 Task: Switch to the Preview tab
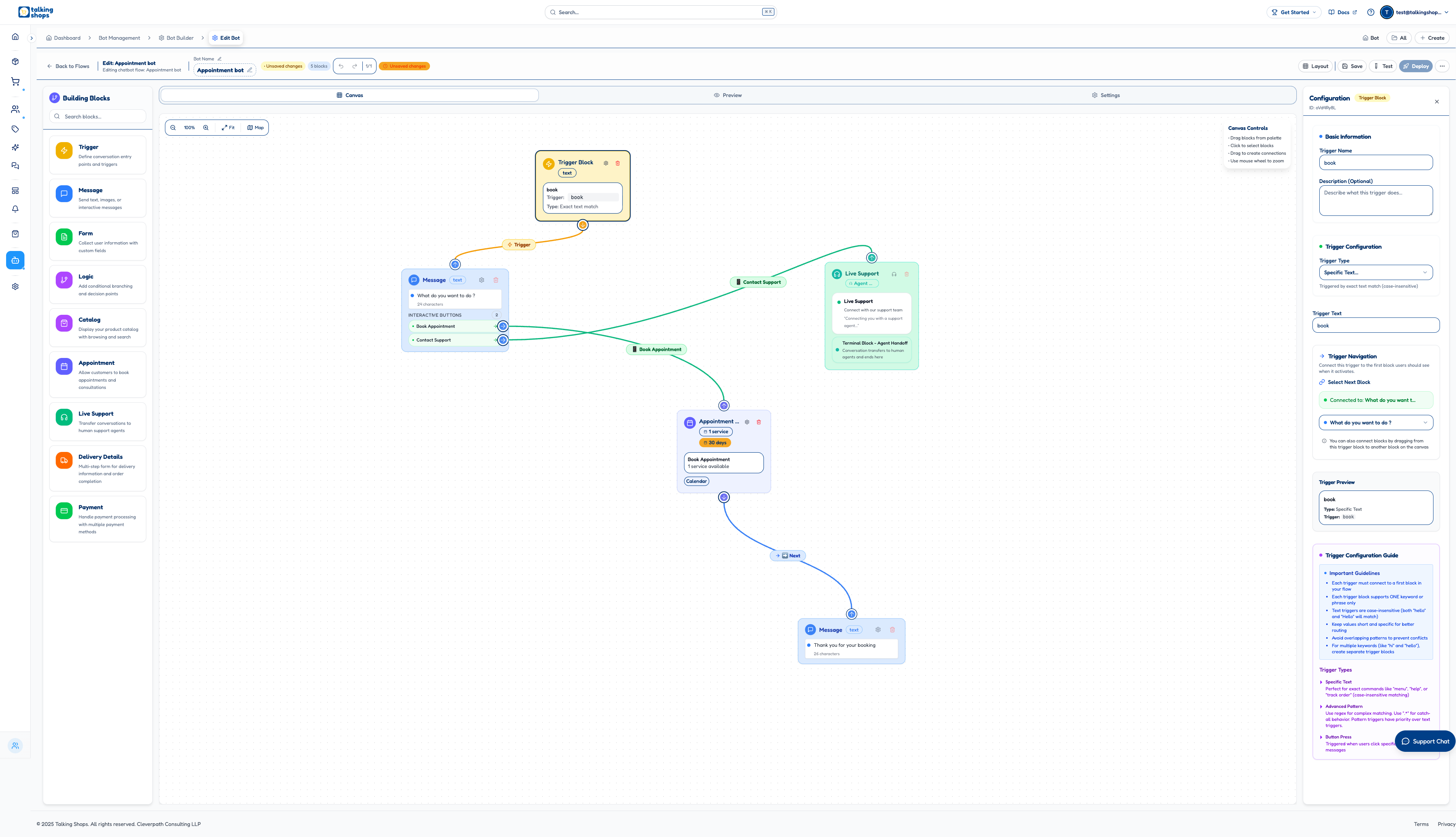click(x=727, y=96)
